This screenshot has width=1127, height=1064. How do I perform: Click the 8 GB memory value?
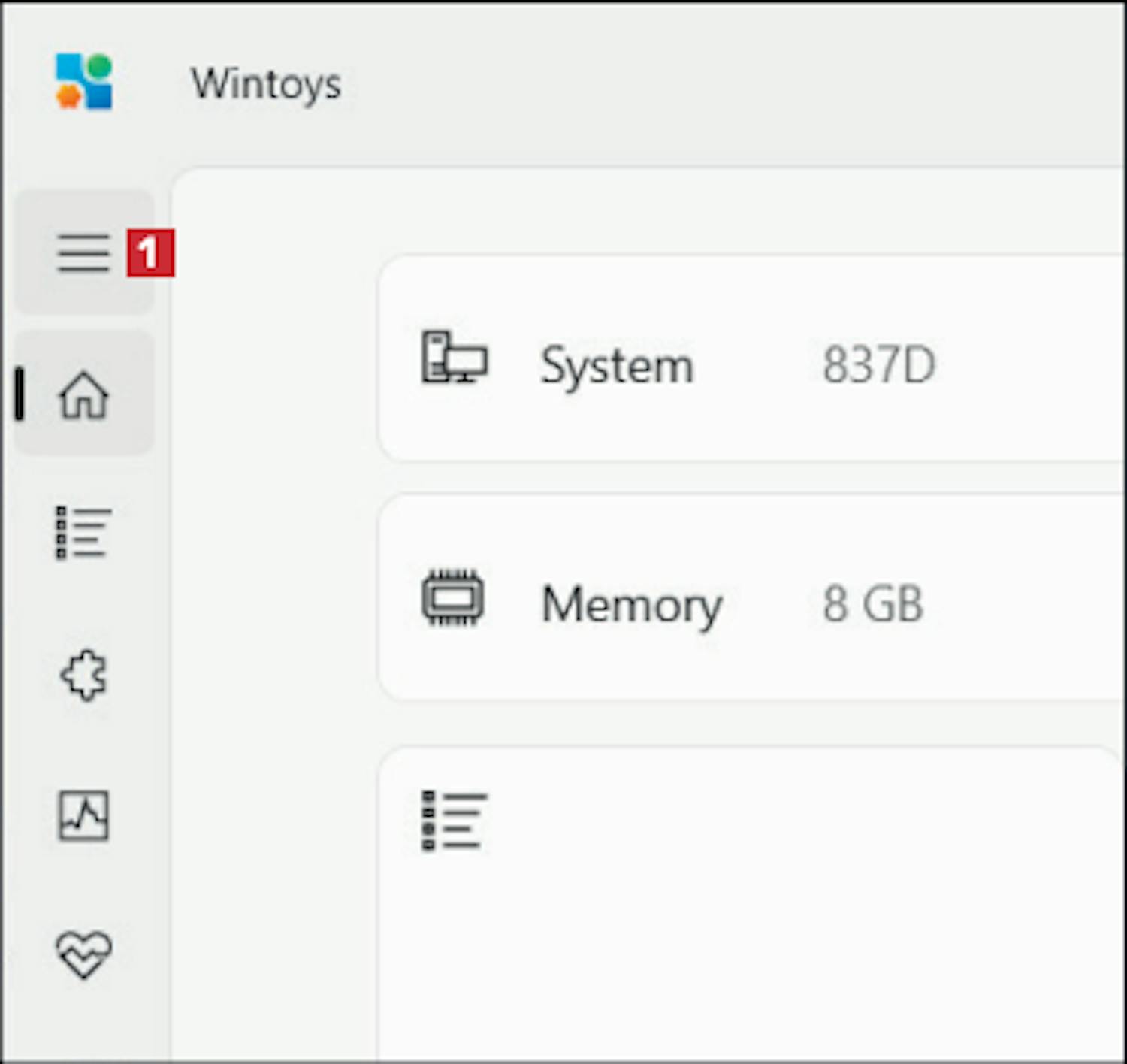[872, 604]
